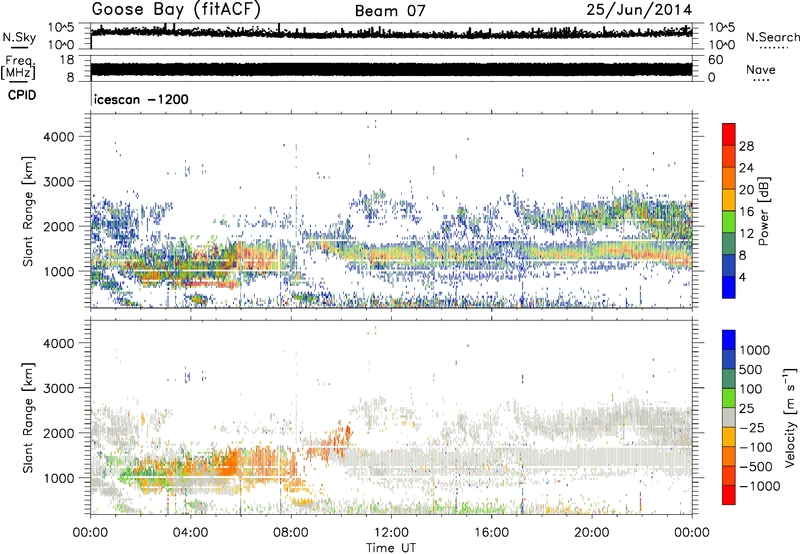The width and height of the screenshot is (800, 554).
Task: Click the '16' label on Power color bar
Action: 746,212
